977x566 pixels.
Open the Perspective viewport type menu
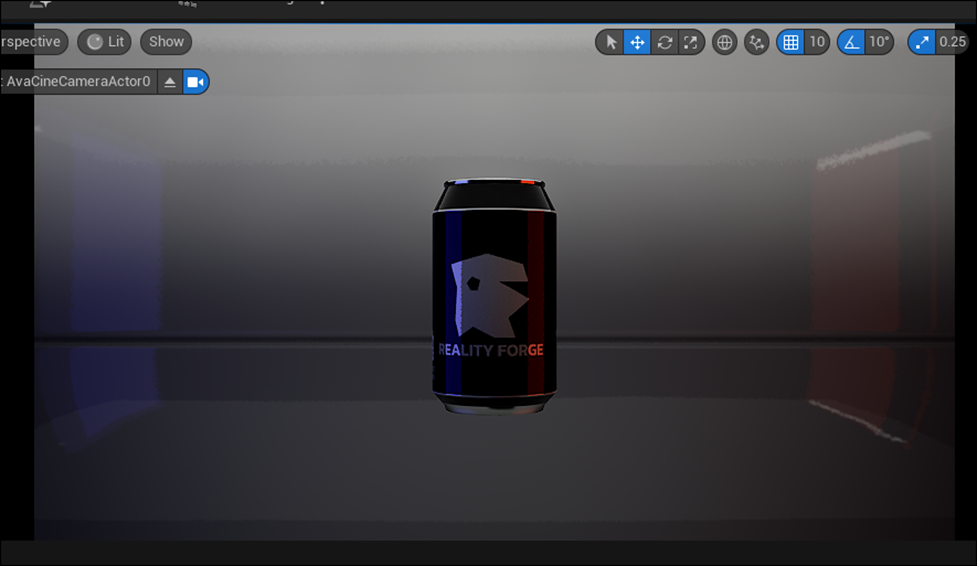pyautogui.click(x=32, y=42)
